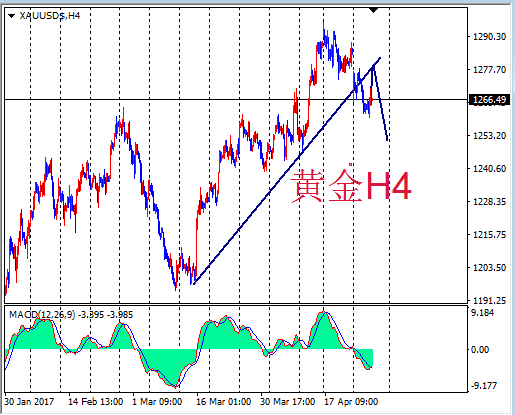Click the 1 Mar 09:00 time label

(157, 402)
